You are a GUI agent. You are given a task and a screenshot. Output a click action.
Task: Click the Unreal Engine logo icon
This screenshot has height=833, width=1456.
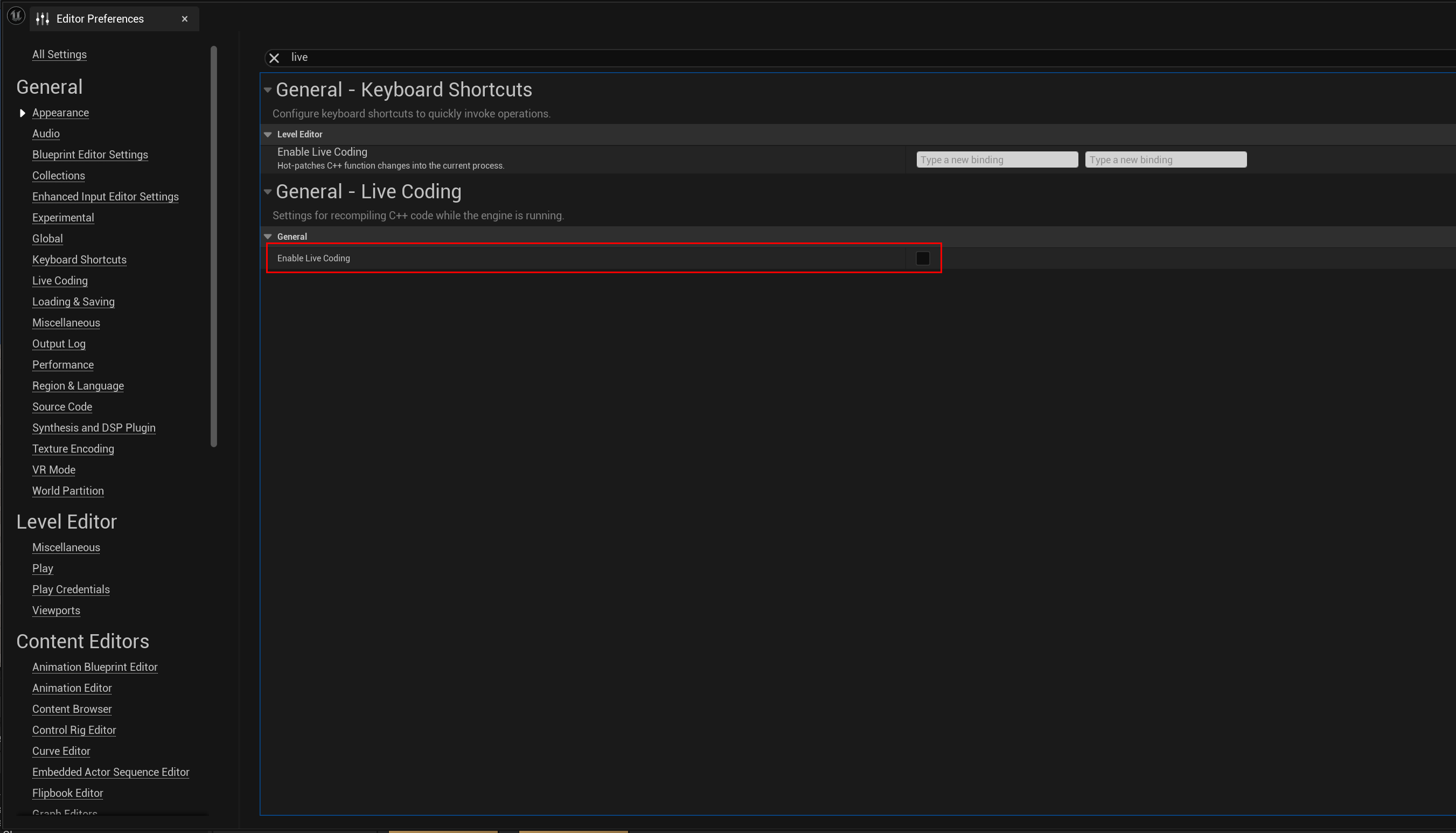point(16,16)
